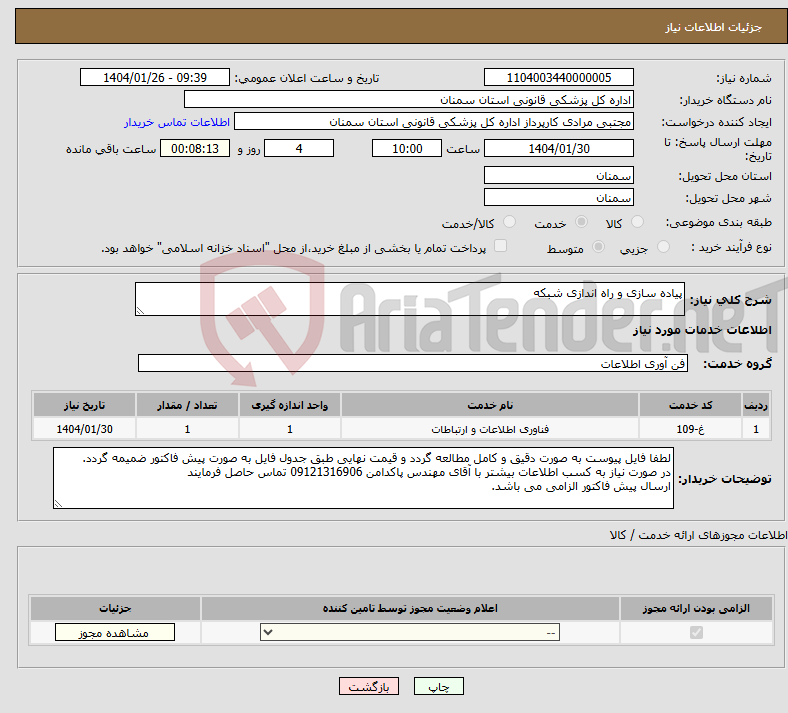This screenshot has width=788, height=713.
Task: Click the announcement date field 1404/01/26 - 09:39
Action: point(155,77)
